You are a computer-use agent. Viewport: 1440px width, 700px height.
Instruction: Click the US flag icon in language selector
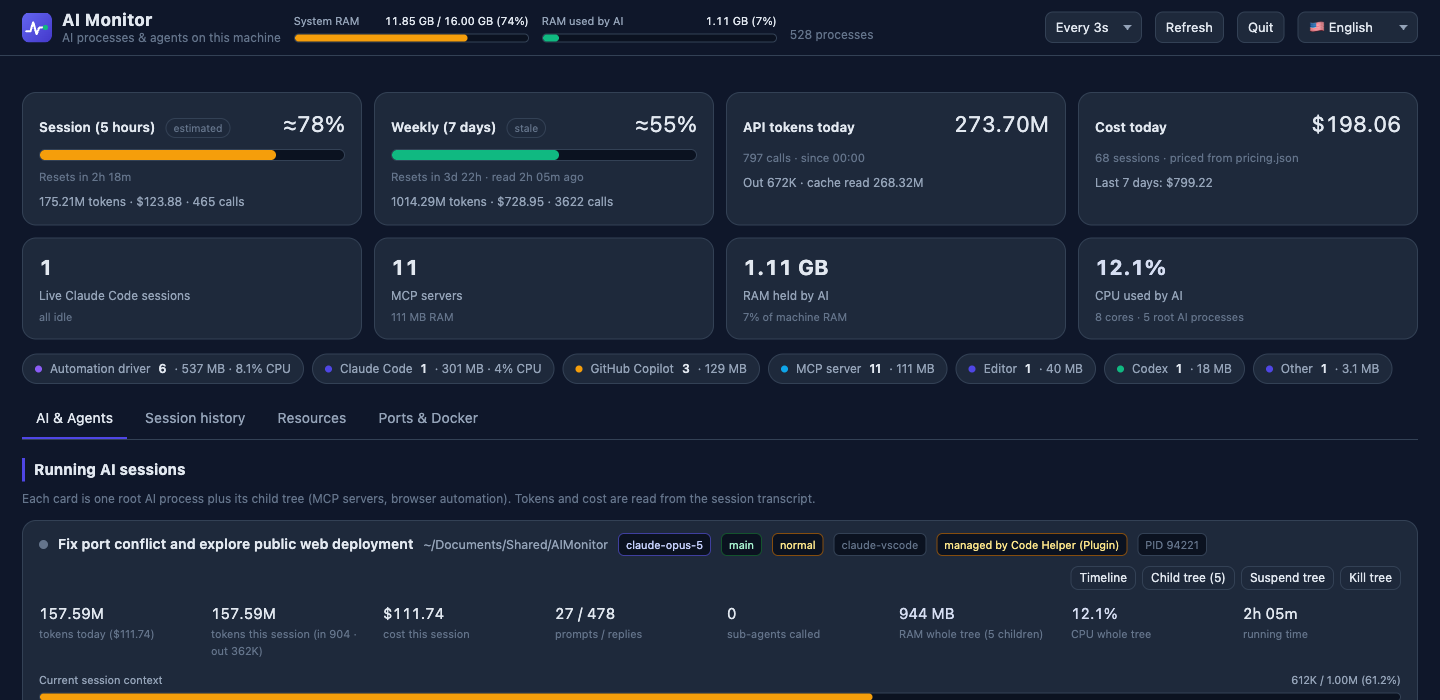pyautogui.click(x=1317, y=27)
